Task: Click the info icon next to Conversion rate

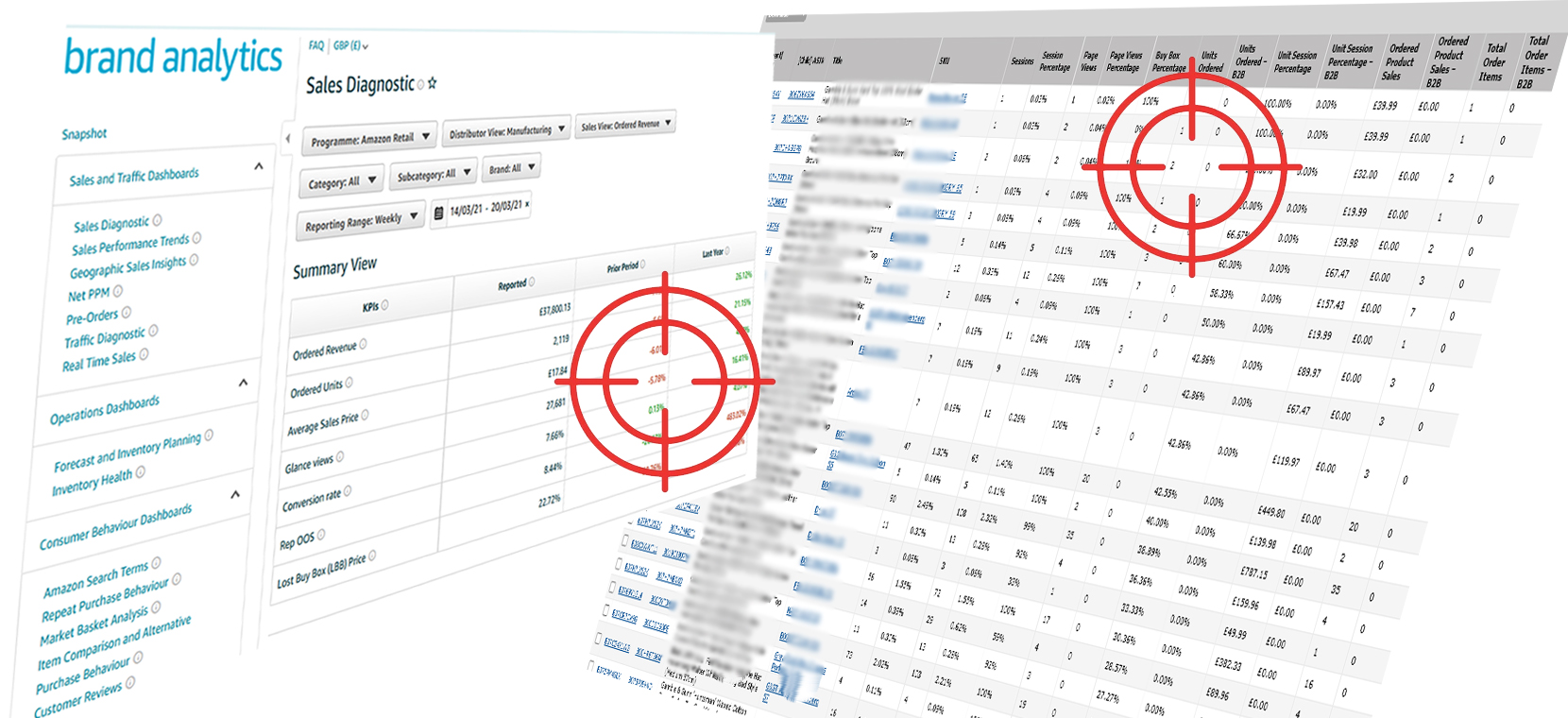Action: coord(348,491)
